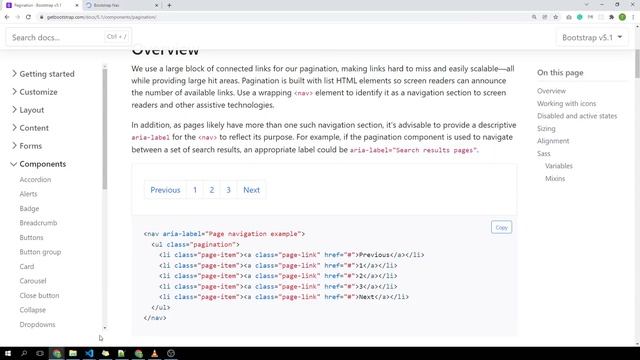Open the Bootstrap v5.1 version dropdown

pyautogui.click(x=592, y=38)
